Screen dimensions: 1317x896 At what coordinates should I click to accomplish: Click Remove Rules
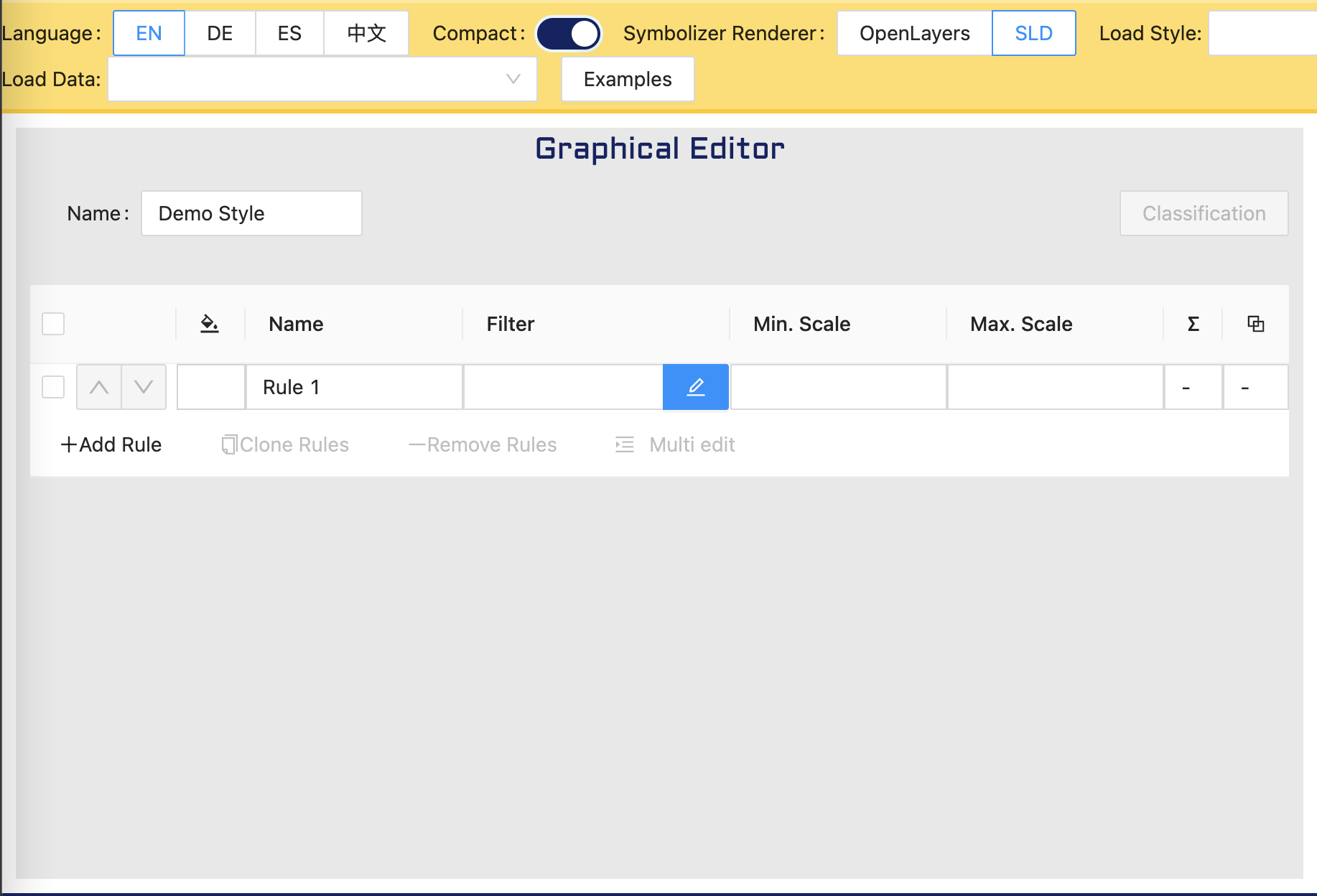point(483,444)
